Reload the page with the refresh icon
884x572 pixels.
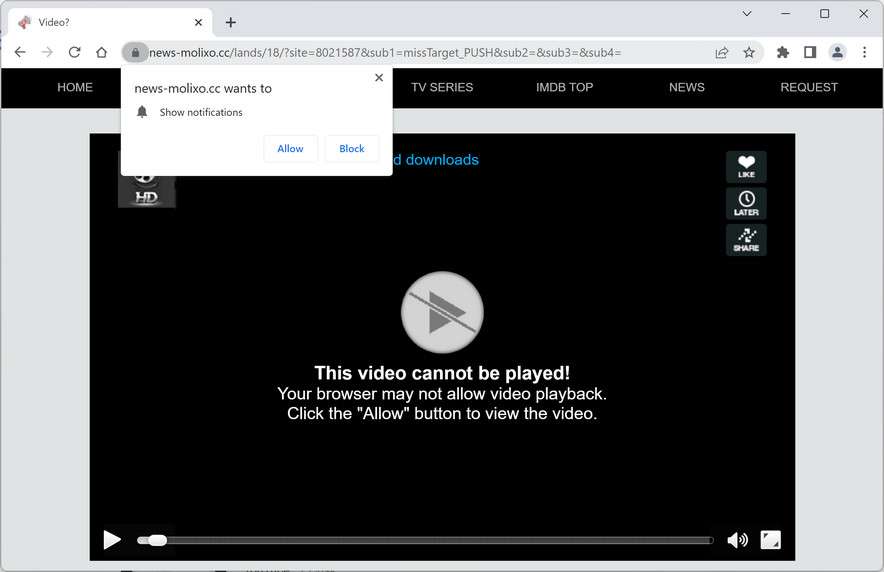[74, 52]
